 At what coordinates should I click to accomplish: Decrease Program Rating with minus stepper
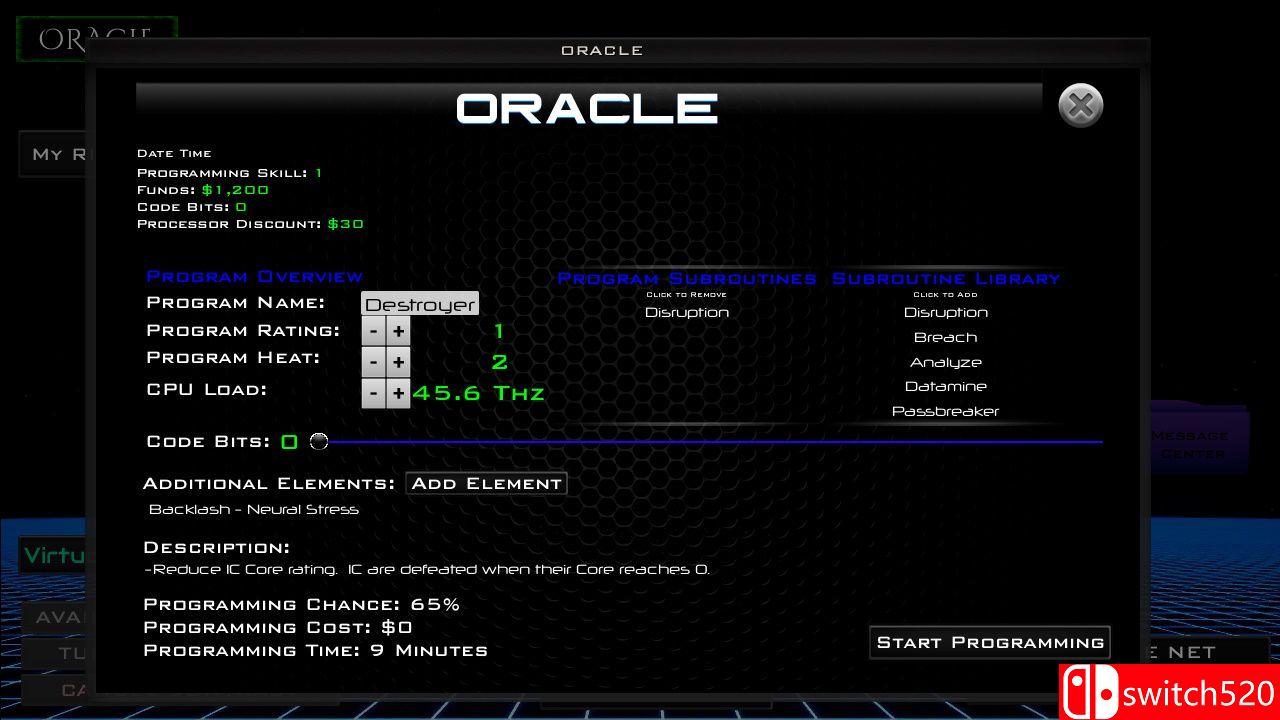coord(373,330)
